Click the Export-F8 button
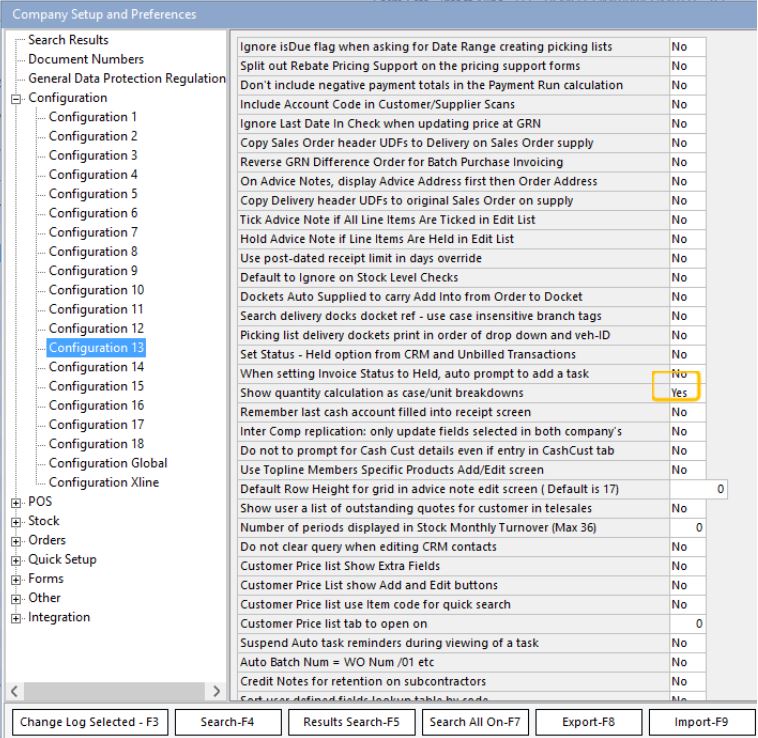The height and width of the screenshot is (738, 758). click(588, 722)
